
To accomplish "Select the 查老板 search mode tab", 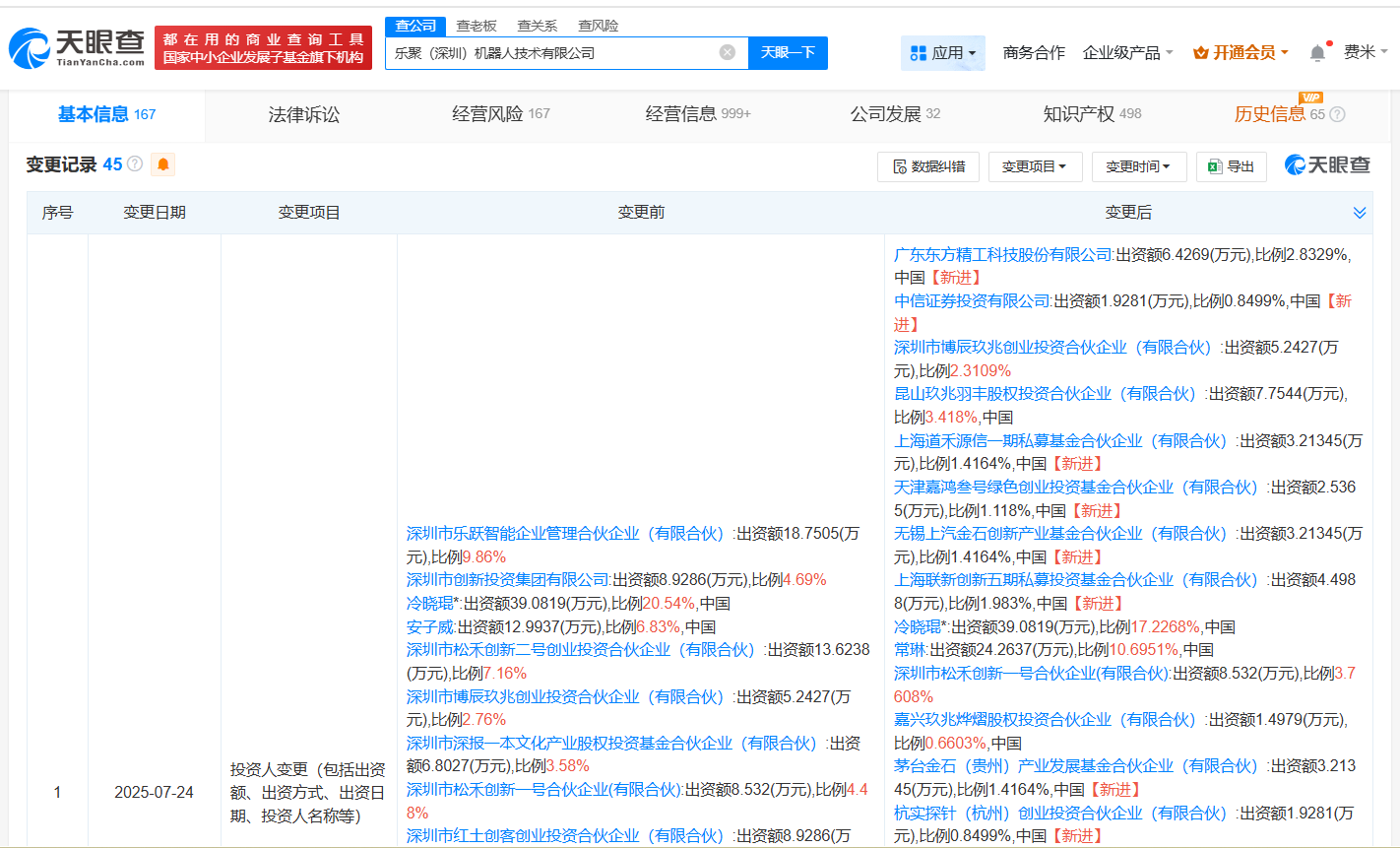I will tap(477, 26).
